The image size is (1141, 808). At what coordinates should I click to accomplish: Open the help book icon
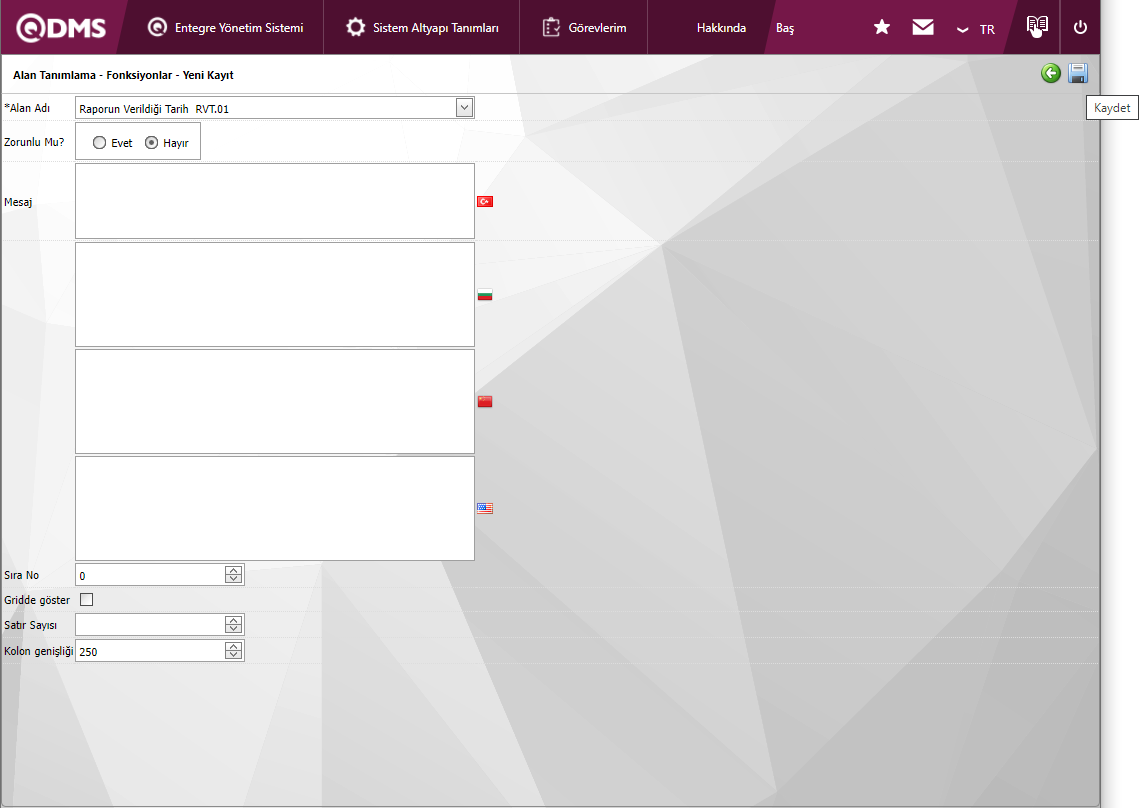click(x=1037, y=26)
